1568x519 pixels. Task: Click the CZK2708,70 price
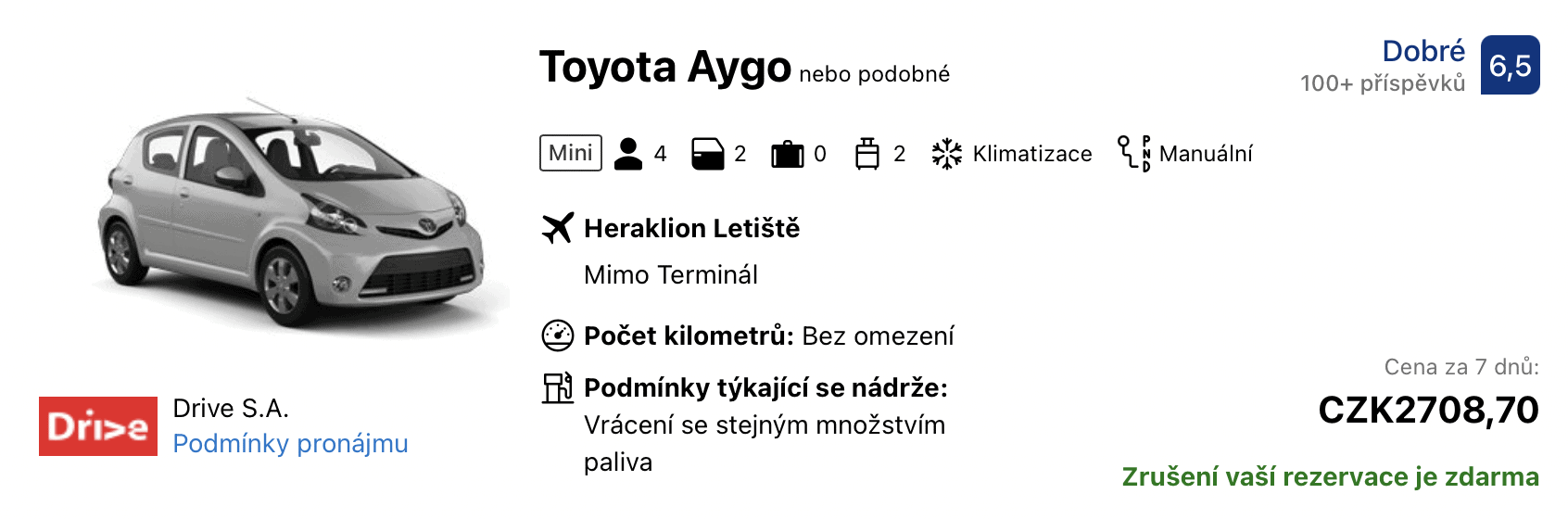1428,411
